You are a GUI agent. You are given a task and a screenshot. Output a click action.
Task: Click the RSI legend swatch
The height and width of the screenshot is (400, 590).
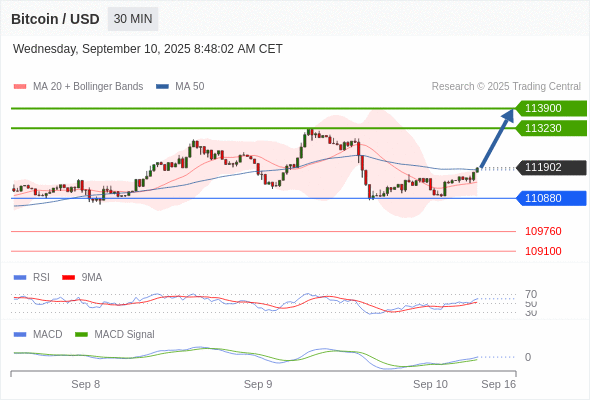point(20,278)
